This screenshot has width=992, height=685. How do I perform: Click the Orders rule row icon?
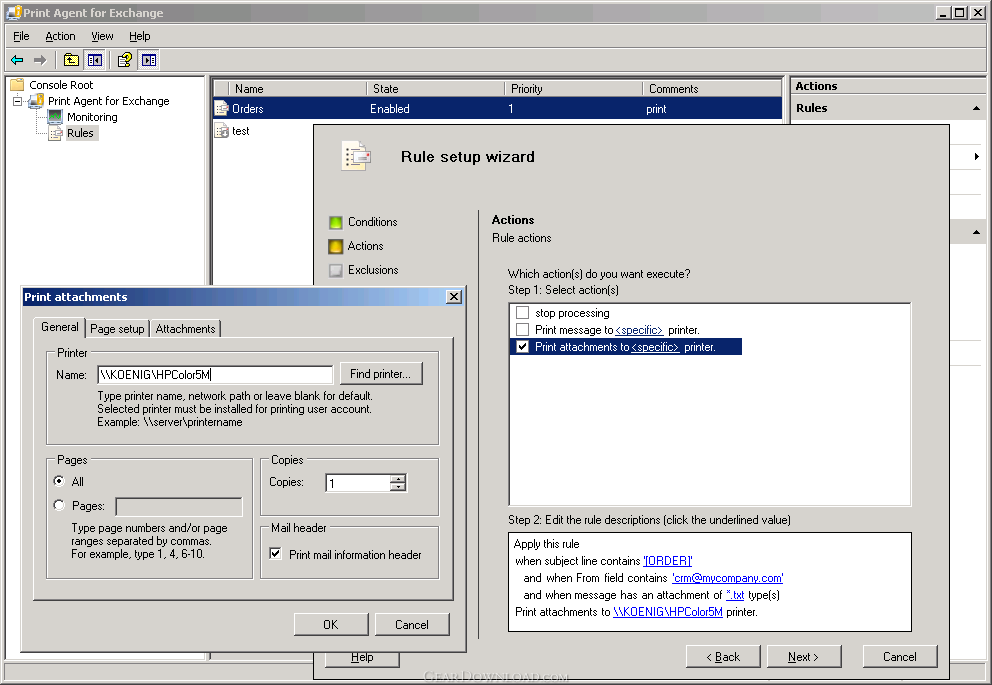click(221, 109)
